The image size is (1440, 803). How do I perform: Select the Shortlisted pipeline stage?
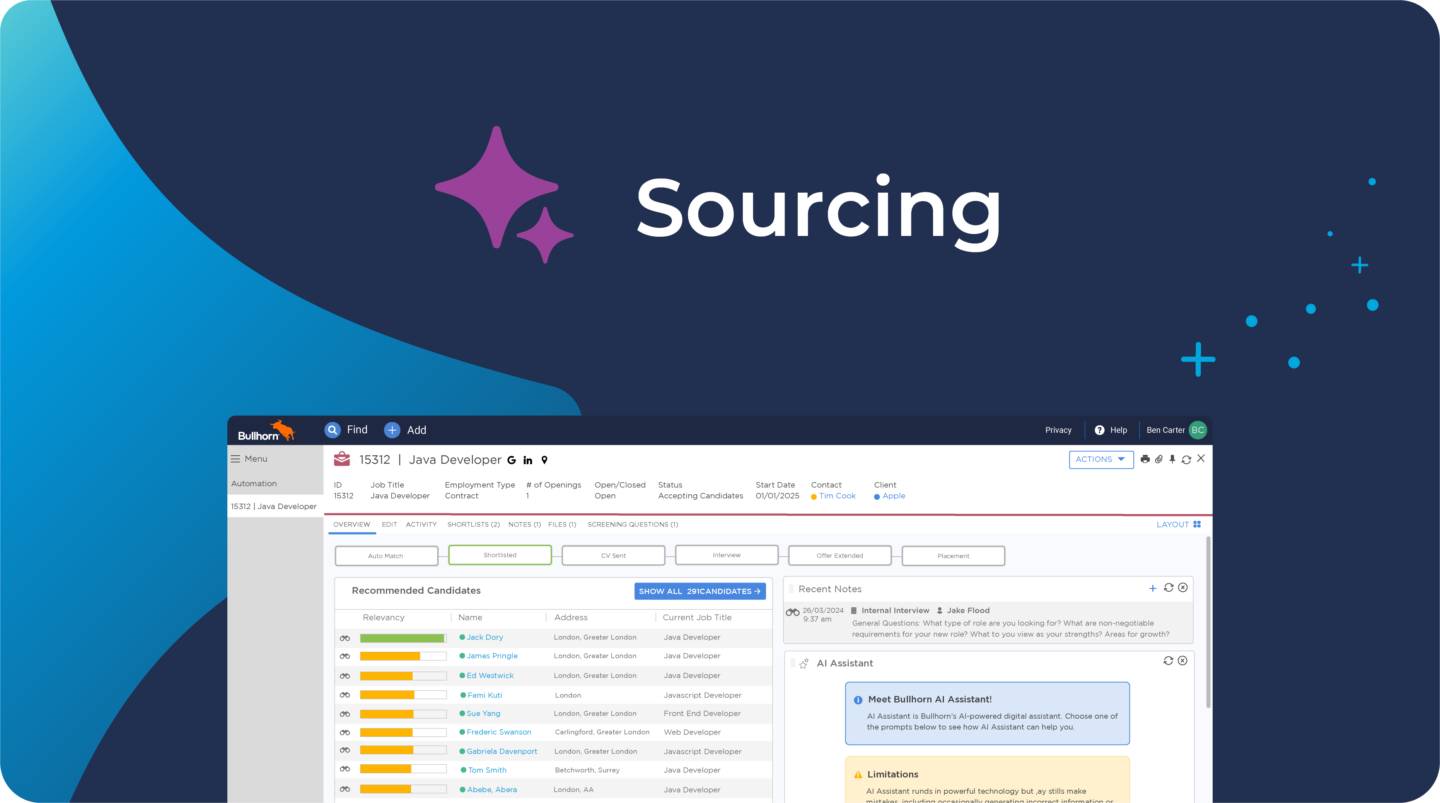500,555
